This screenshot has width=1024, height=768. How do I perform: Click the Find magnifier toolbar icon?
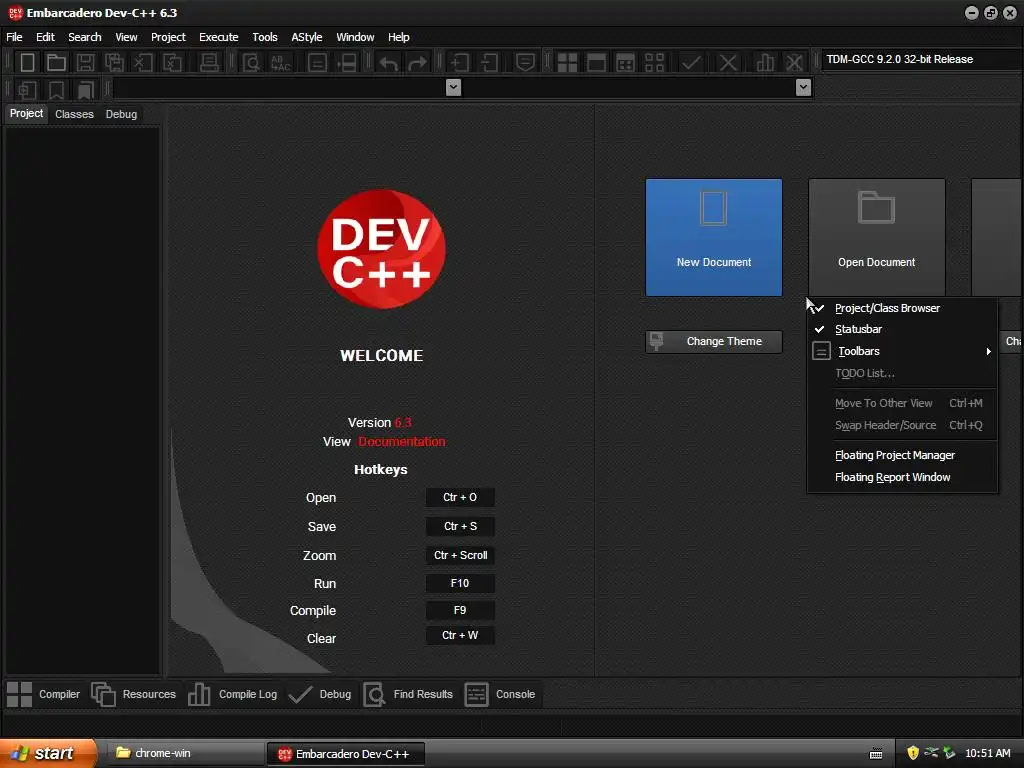(x=251, y=63)
